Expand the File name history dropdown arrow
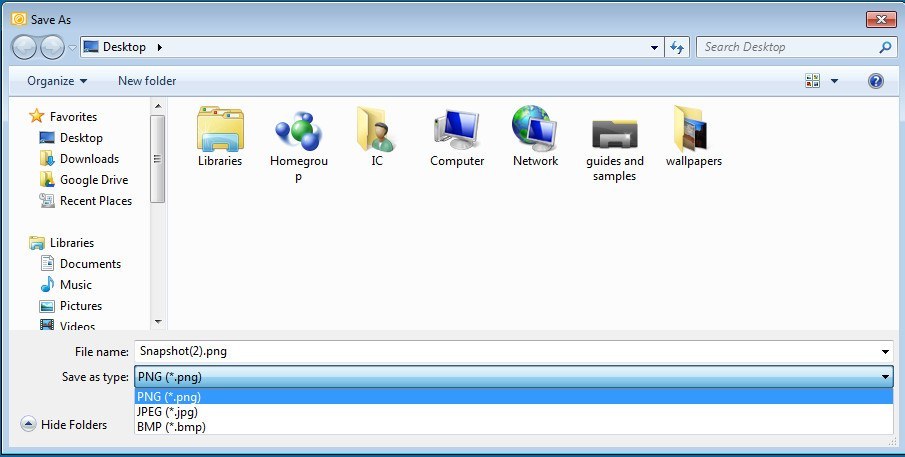The height and width of the screenshot is (457, 905). [x=886, y=352]
